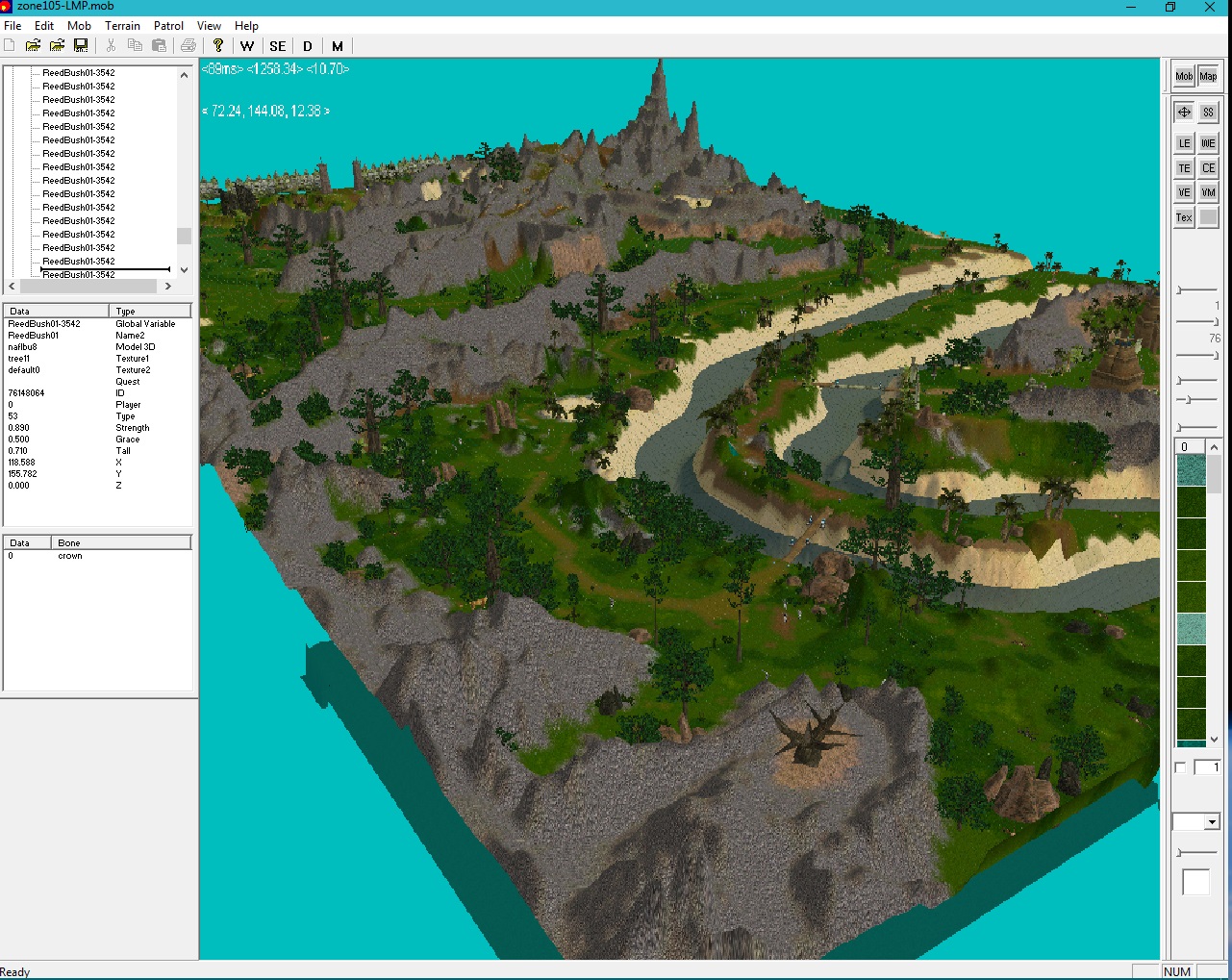Click the Save file toolbar icon

click(x=81, y=45)
